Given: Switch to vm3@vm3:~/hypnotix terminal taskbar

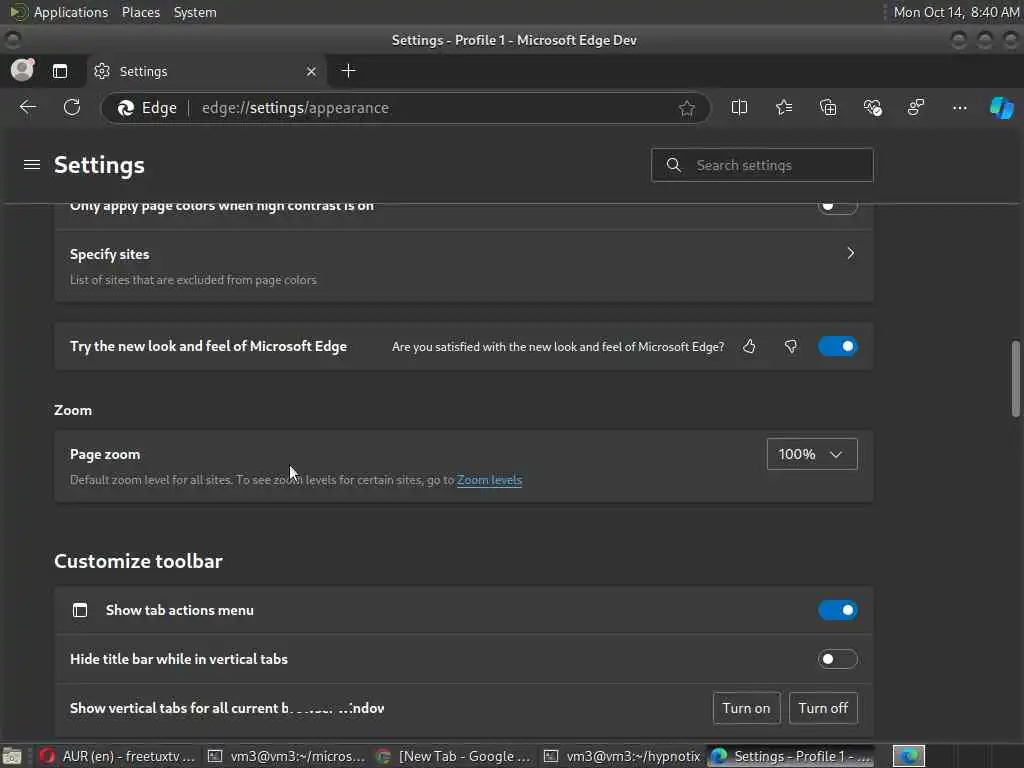Looking at the screenshot, I should (622, 756).
